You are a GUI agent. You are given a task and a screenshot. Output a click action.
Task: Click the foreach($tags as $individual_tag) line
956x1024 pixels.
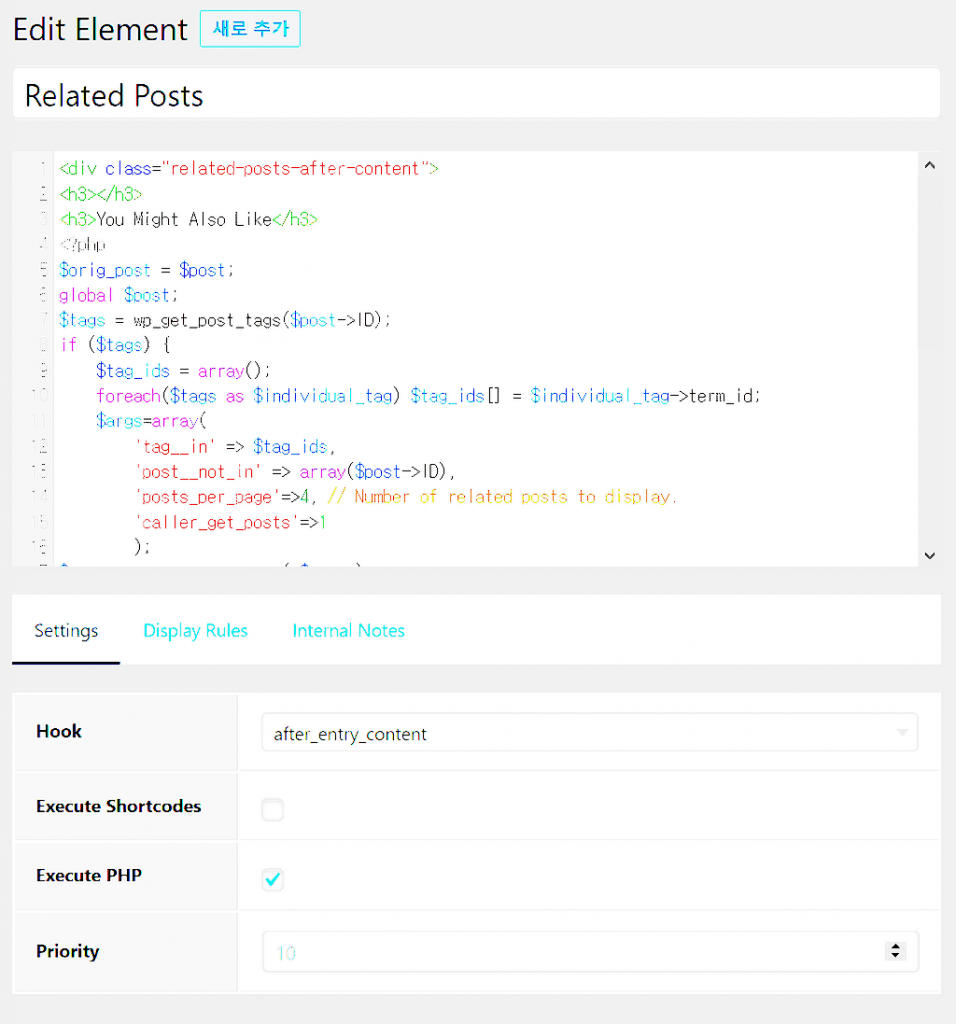(428, 396)
